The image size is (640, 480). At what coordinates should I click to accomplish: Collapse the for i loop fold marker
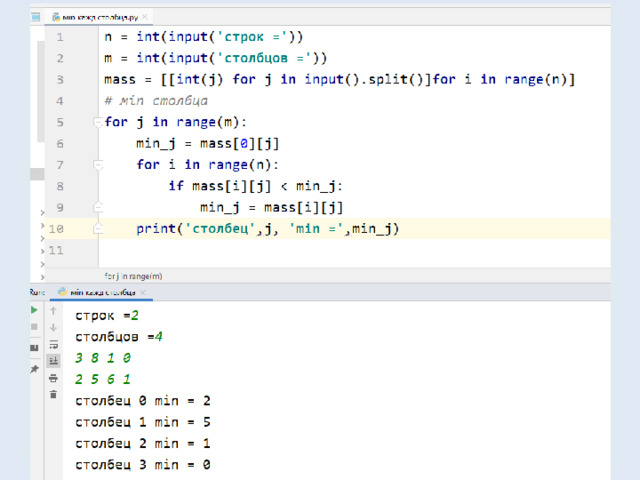[98, 164]
